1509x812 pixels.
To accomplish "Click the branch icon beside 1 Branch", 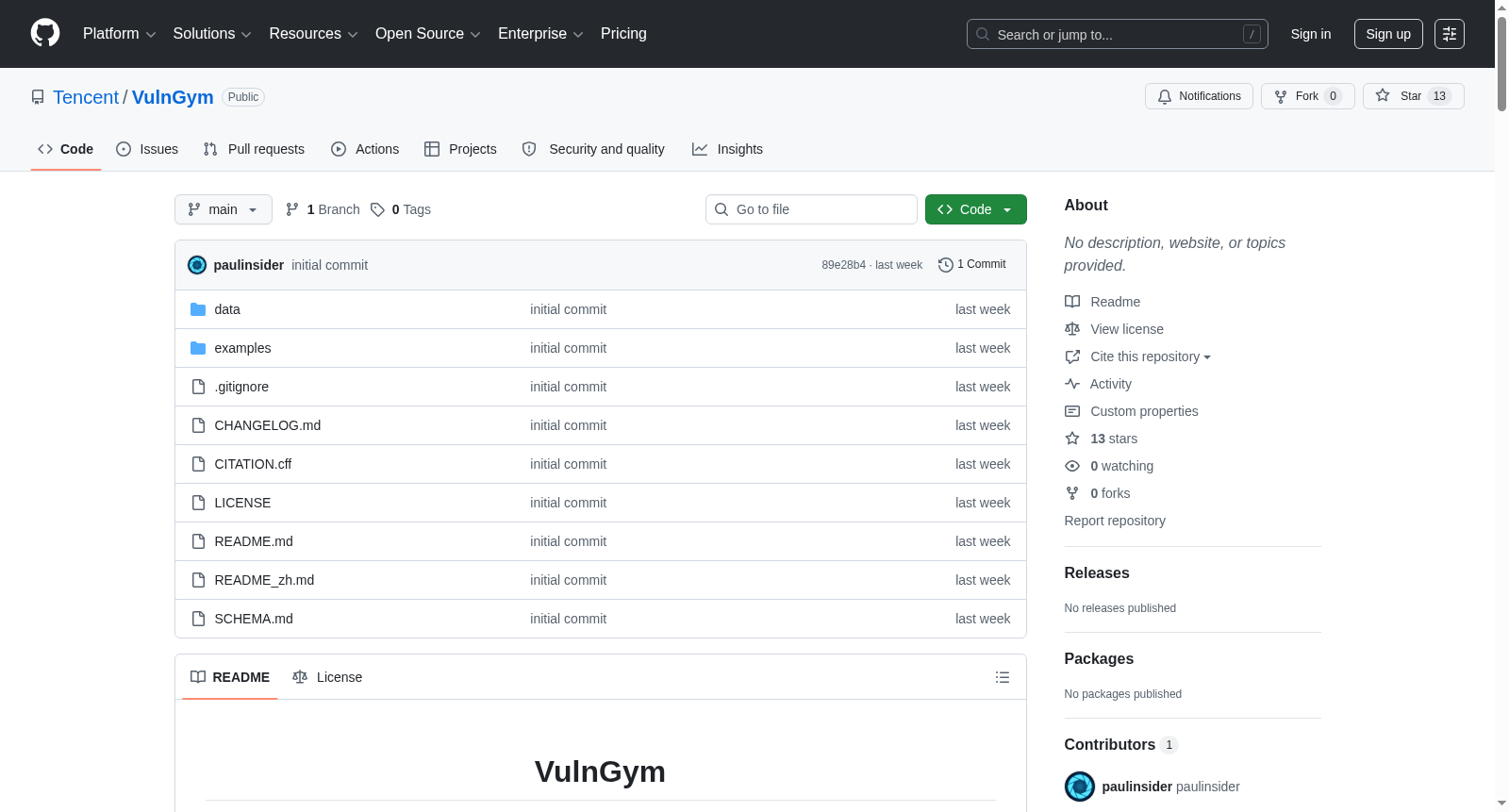I will (x=292, y=209).
